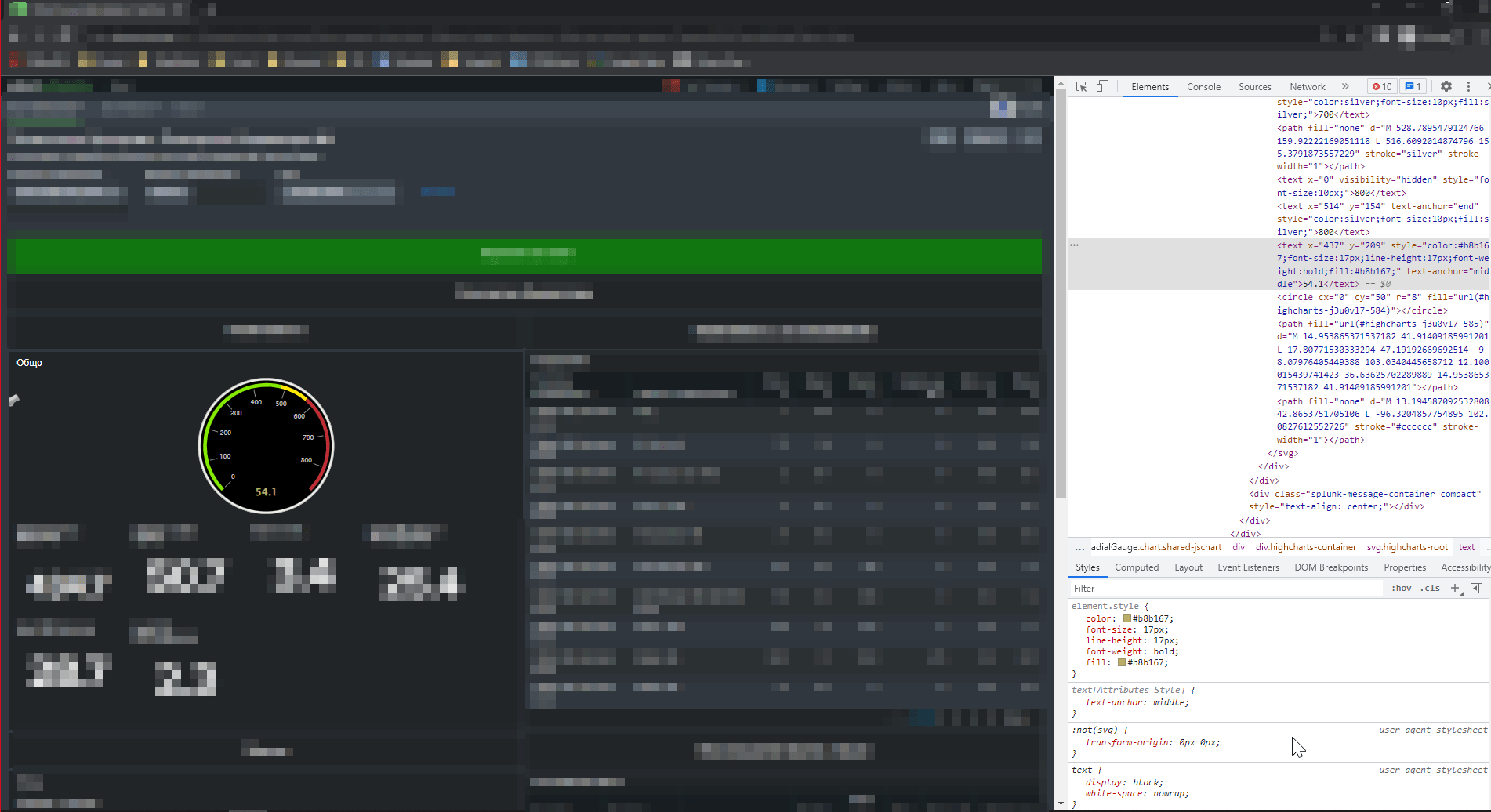Open the Computed styles tab

tap(1137, 567)
